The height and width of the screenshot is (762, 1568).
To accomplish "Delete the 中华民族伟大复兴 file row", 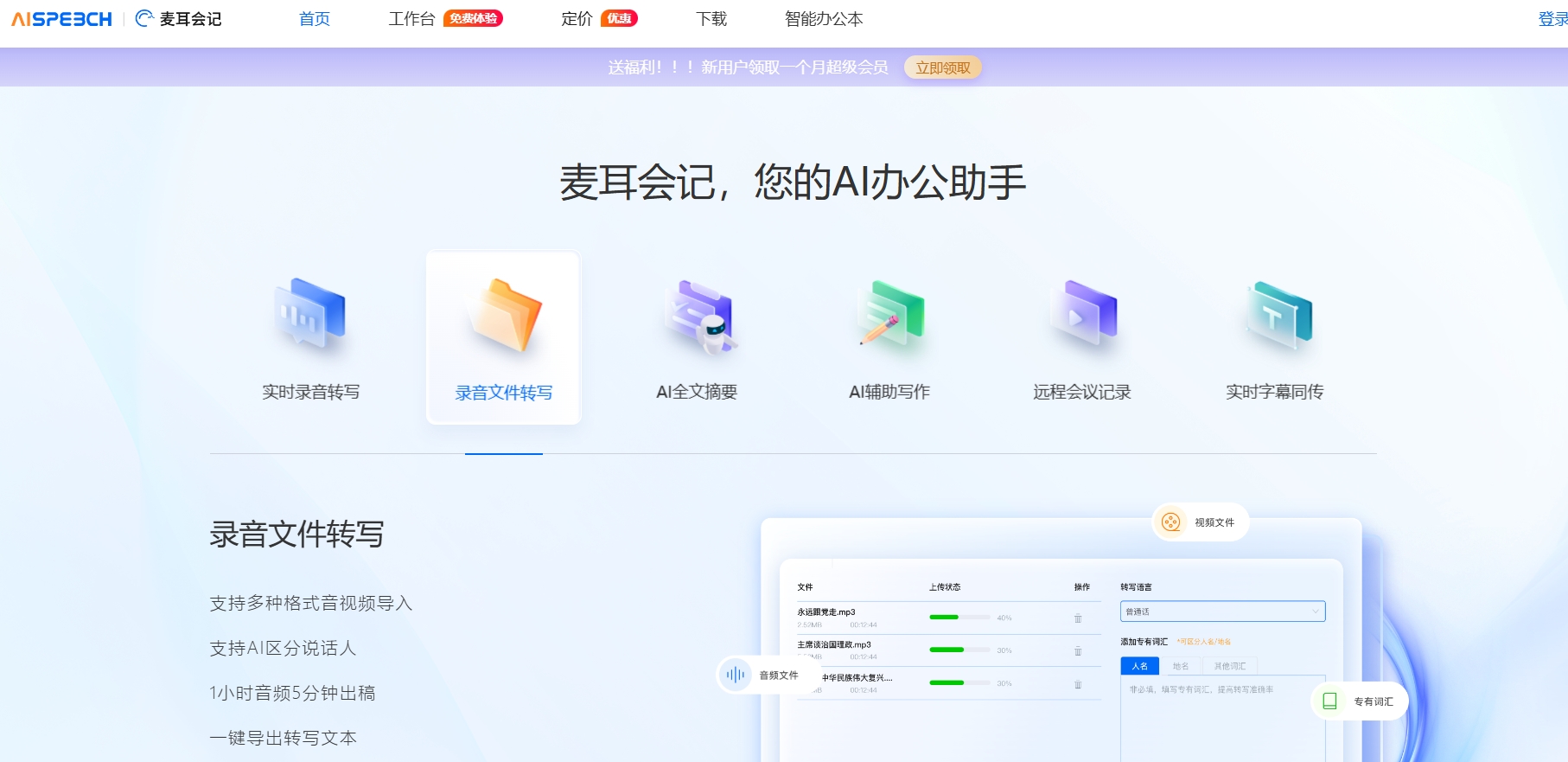I will pos(1078,684).
